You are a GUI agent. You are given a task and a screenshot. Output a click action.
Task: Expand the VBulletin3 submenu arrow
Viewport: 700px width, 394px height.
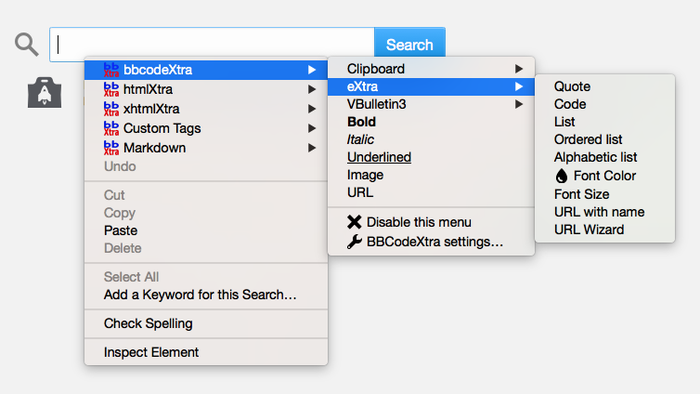519,104
